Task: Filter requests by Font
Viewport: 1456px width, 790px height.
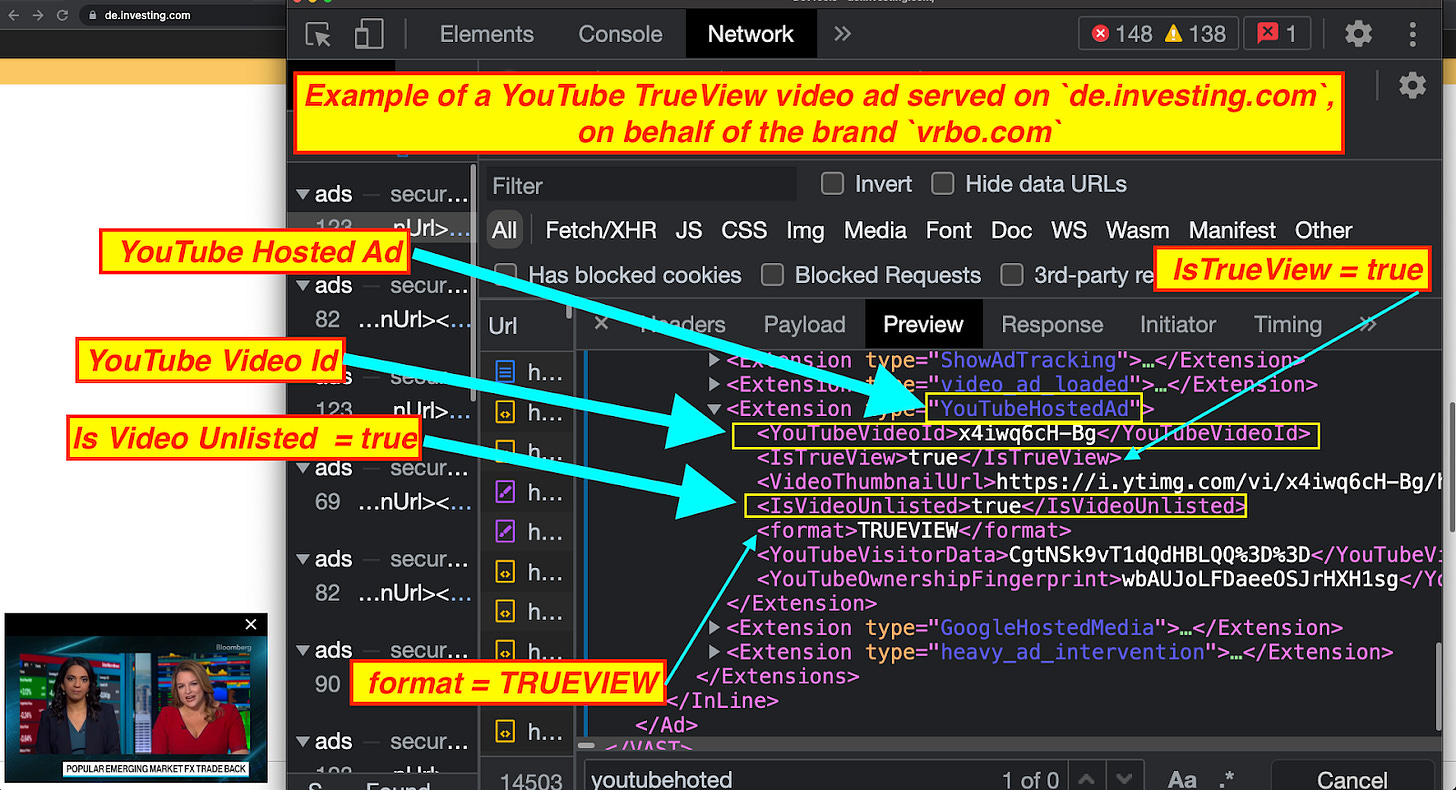Action: (949, 230)
